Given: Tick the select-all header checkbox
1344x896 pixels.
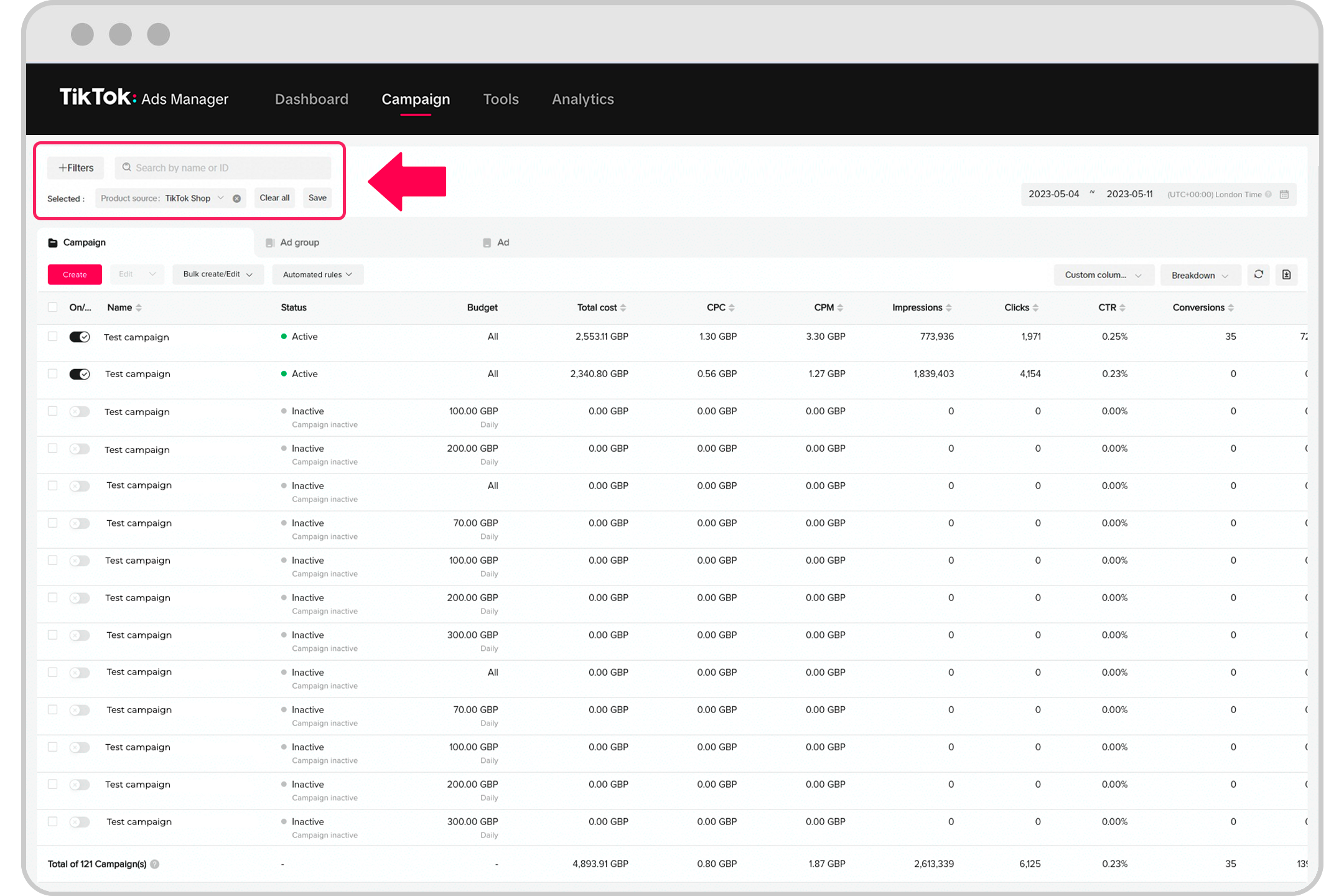Looking at the screenshot, I should [x=53, y=307].
